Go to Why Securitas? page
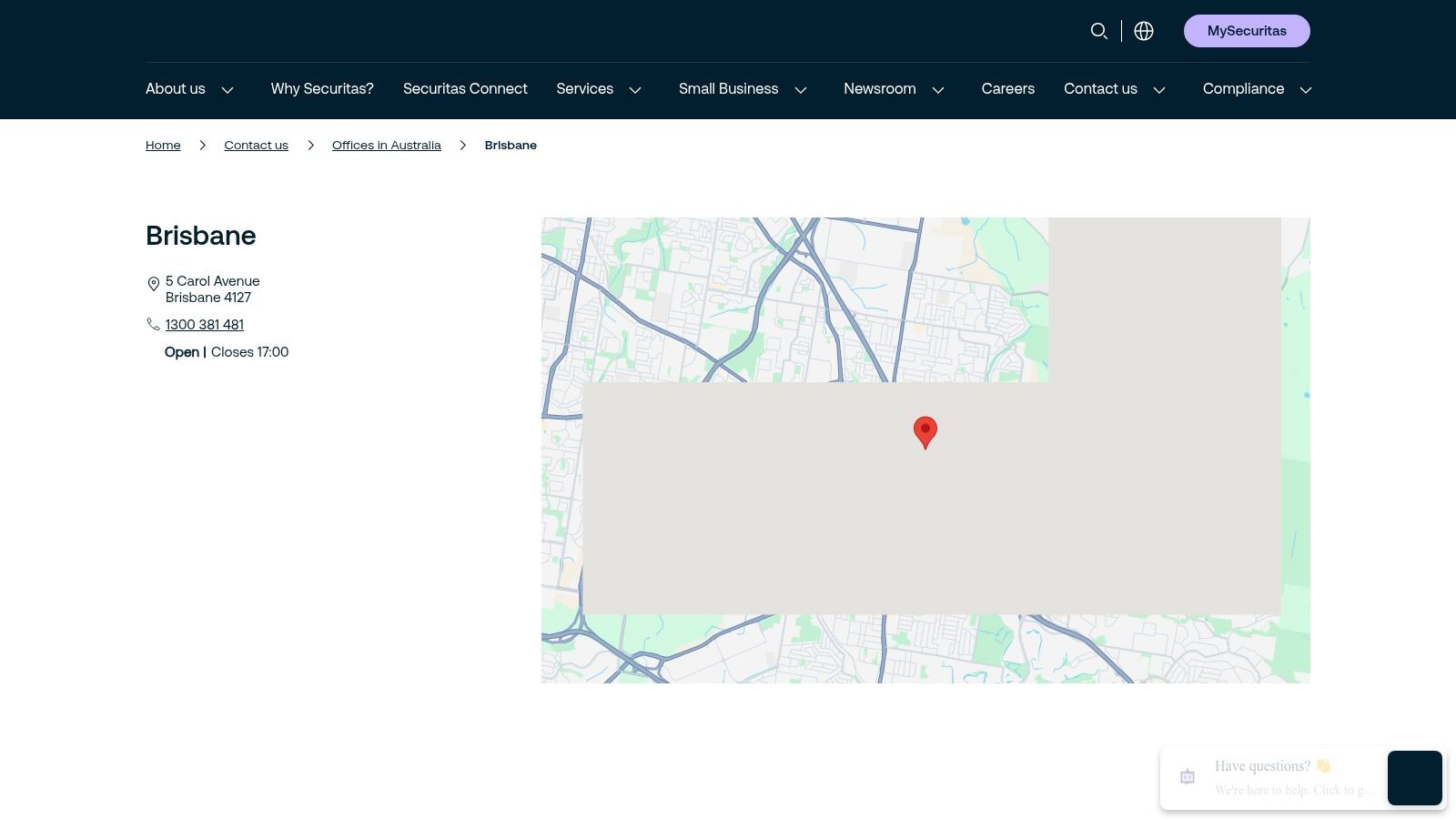Viewport: 1456px width, 819px height. click(322, 89)
